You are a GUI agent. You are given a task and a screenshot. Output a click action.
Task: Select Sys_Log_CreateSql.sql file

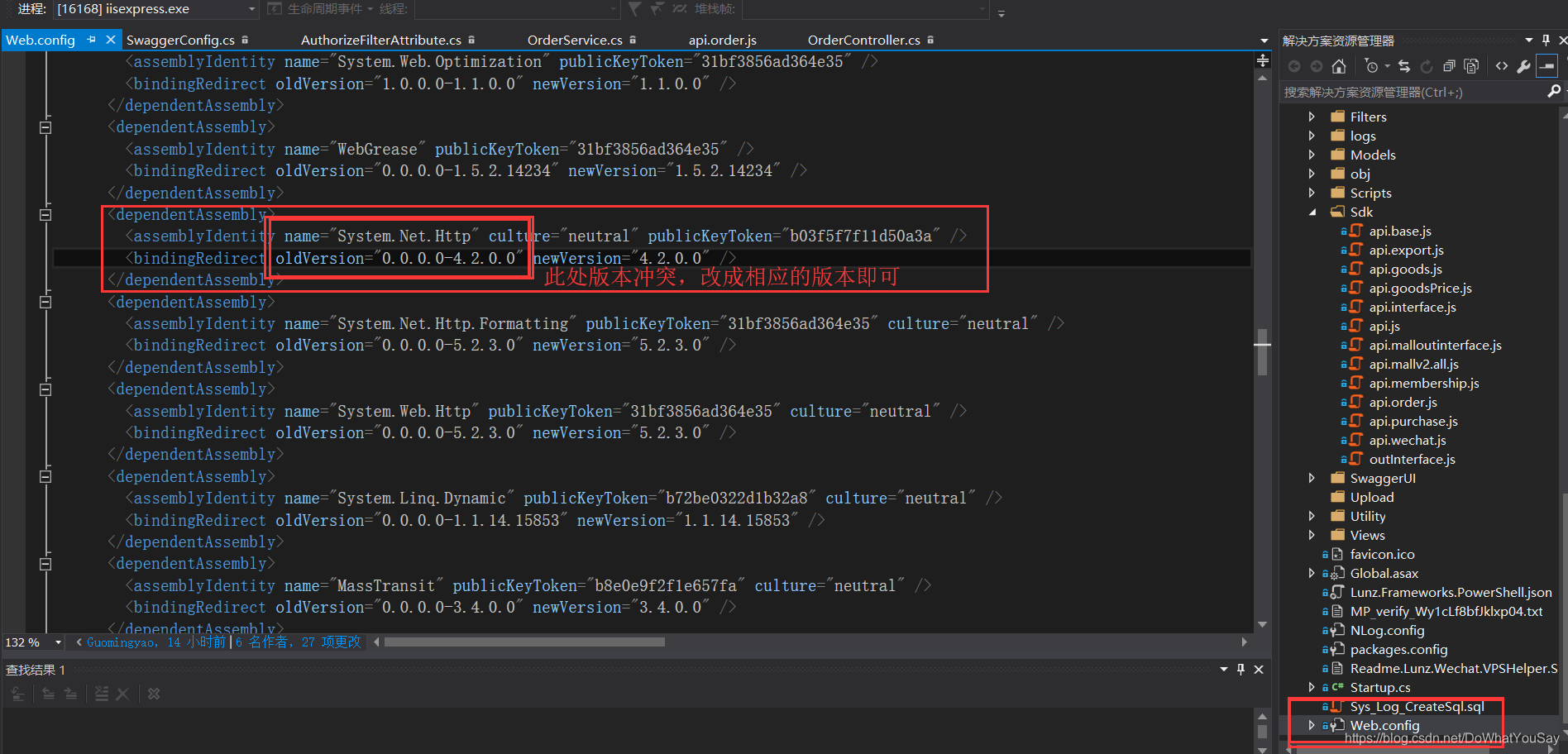[x=1417, y=706]
